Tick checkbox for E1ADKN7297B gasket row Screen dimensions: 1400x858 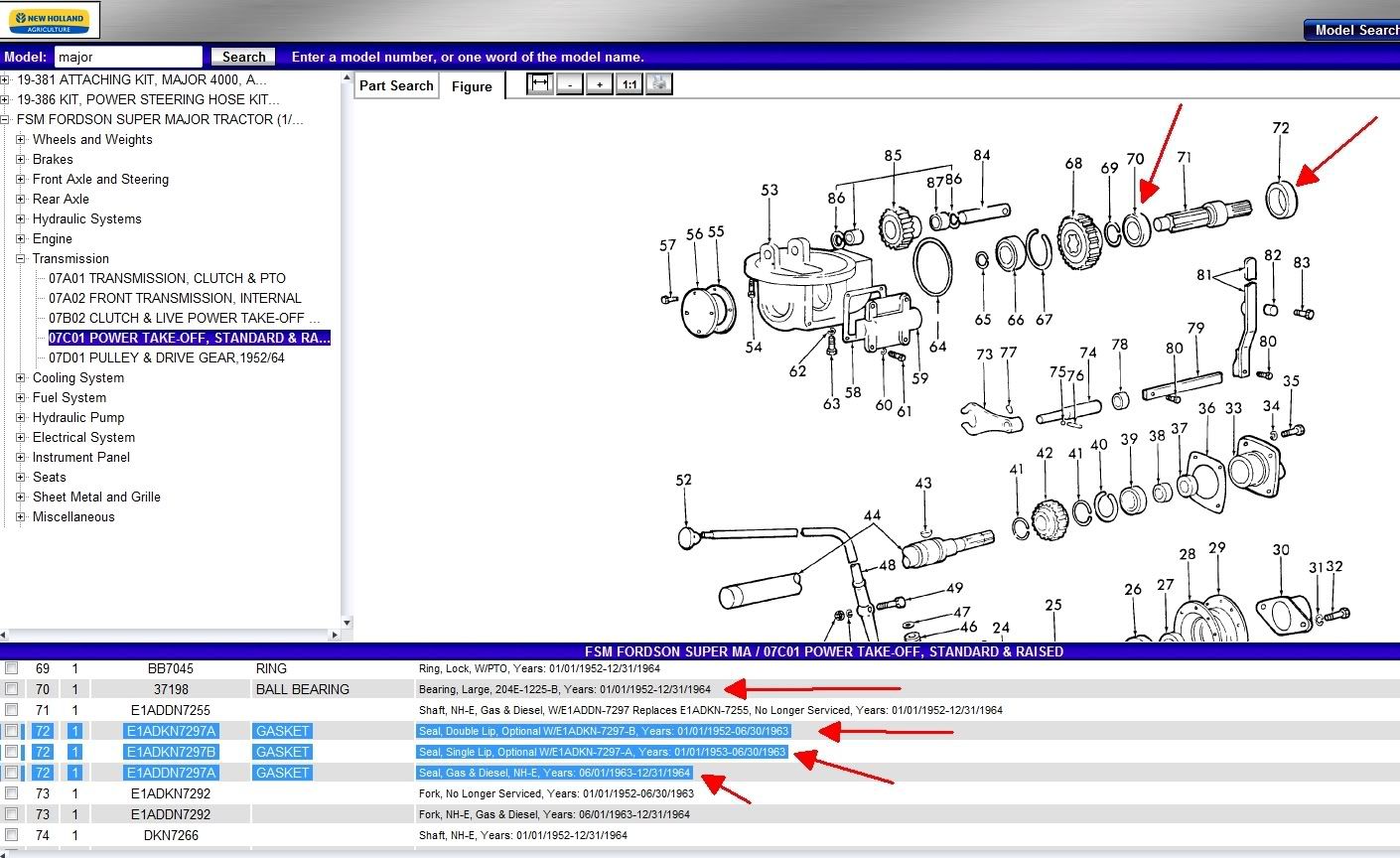click(11, 752)
